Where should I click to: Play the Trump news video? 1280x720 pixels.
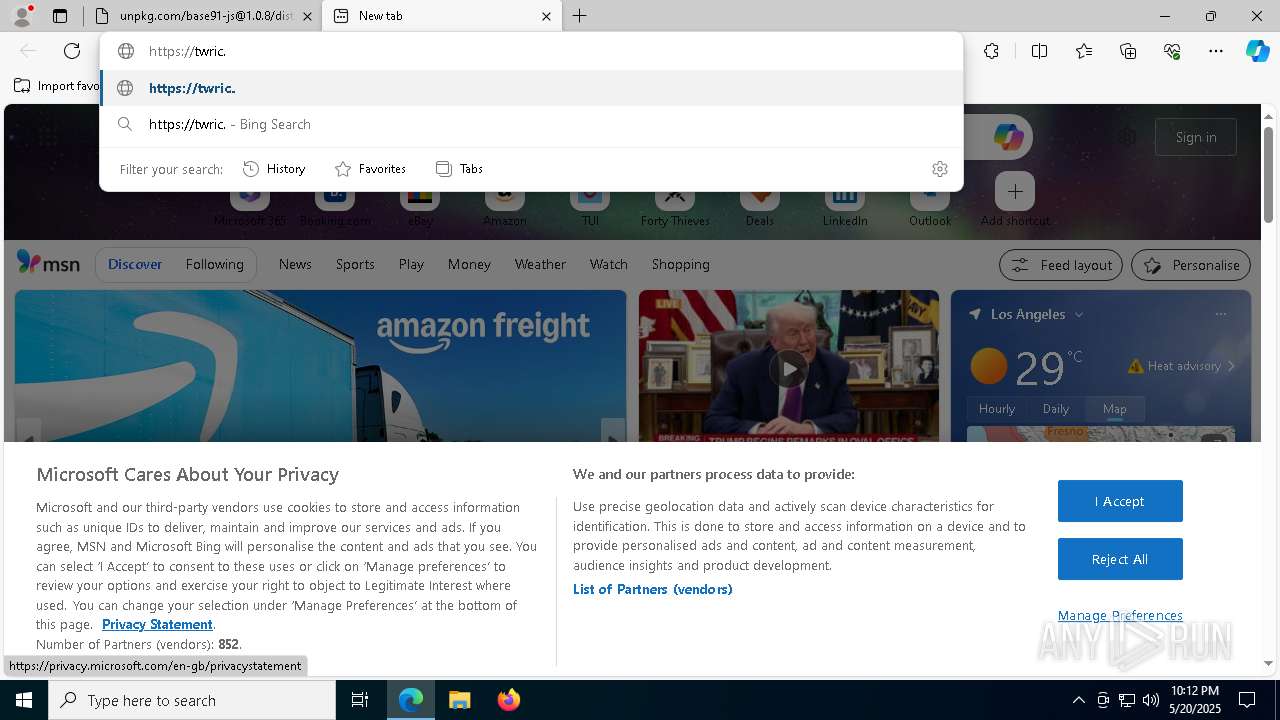pos(789,368)
